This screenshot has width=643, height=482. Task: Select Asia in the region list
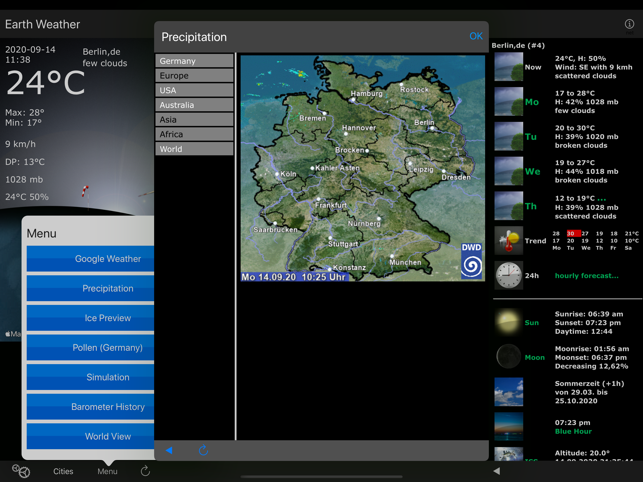(x=194, y=119)
